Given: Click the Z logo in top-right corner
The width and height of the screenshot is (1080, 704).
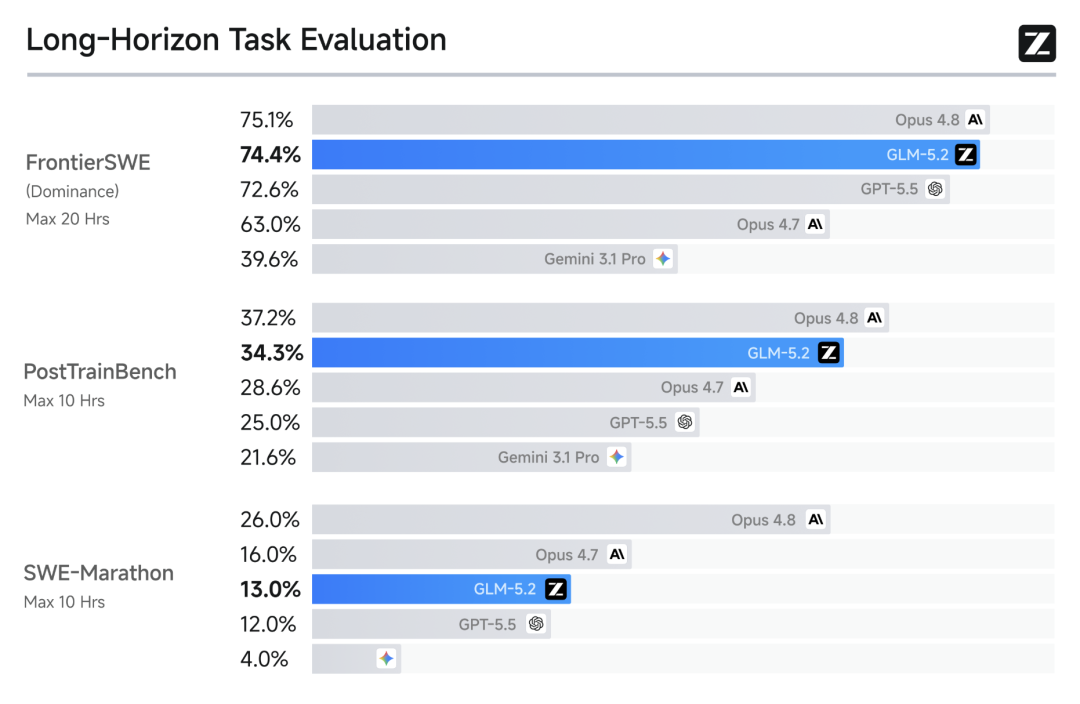Looking at the screenshot, I should click(x=1037, y=43).
